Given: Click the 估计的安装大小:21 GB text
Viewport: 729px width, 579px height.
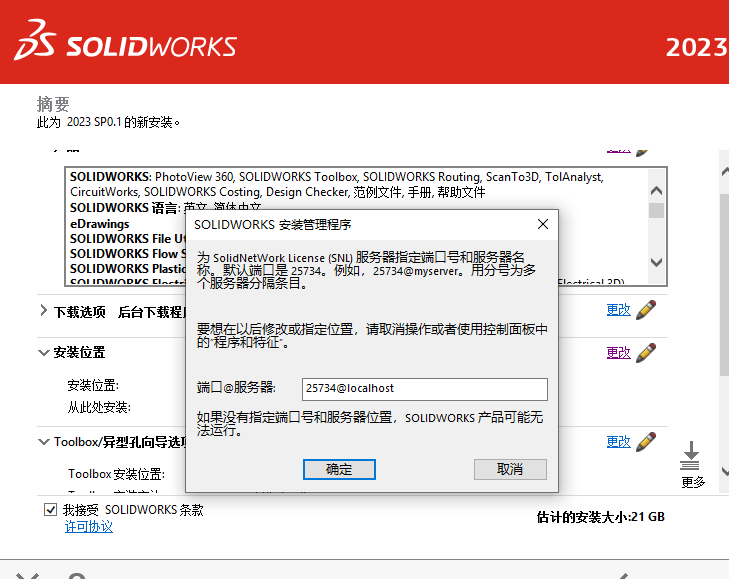Looking at the screenshot, I should 601,517.
